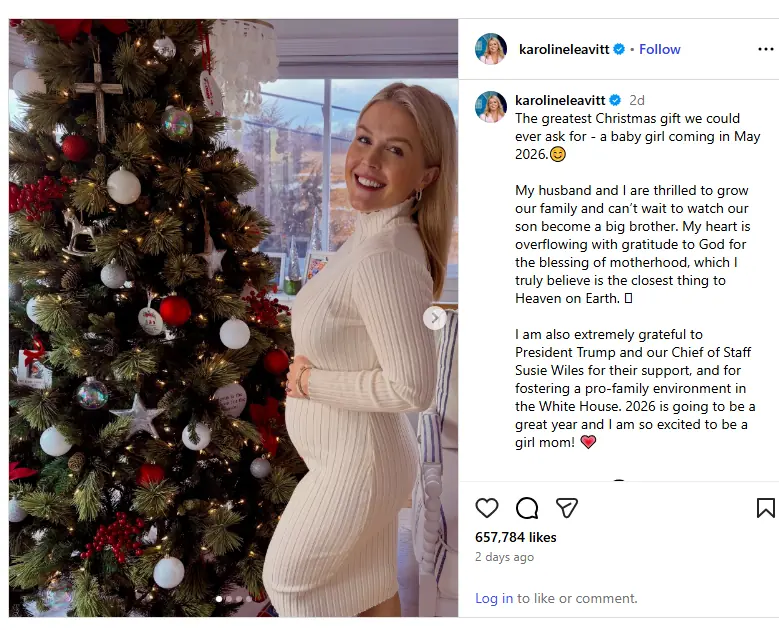The image size is (779, 630).
Task: Click the Log in link
Action: (x=494, y=598)
